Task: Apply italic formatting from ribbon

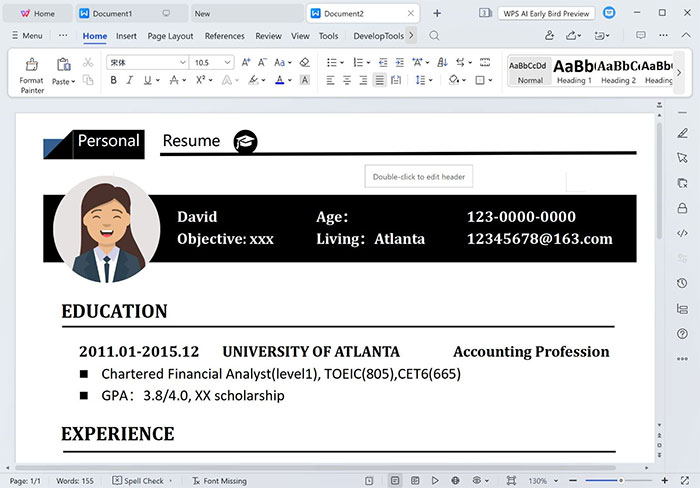Action: (x=130, y=80)
